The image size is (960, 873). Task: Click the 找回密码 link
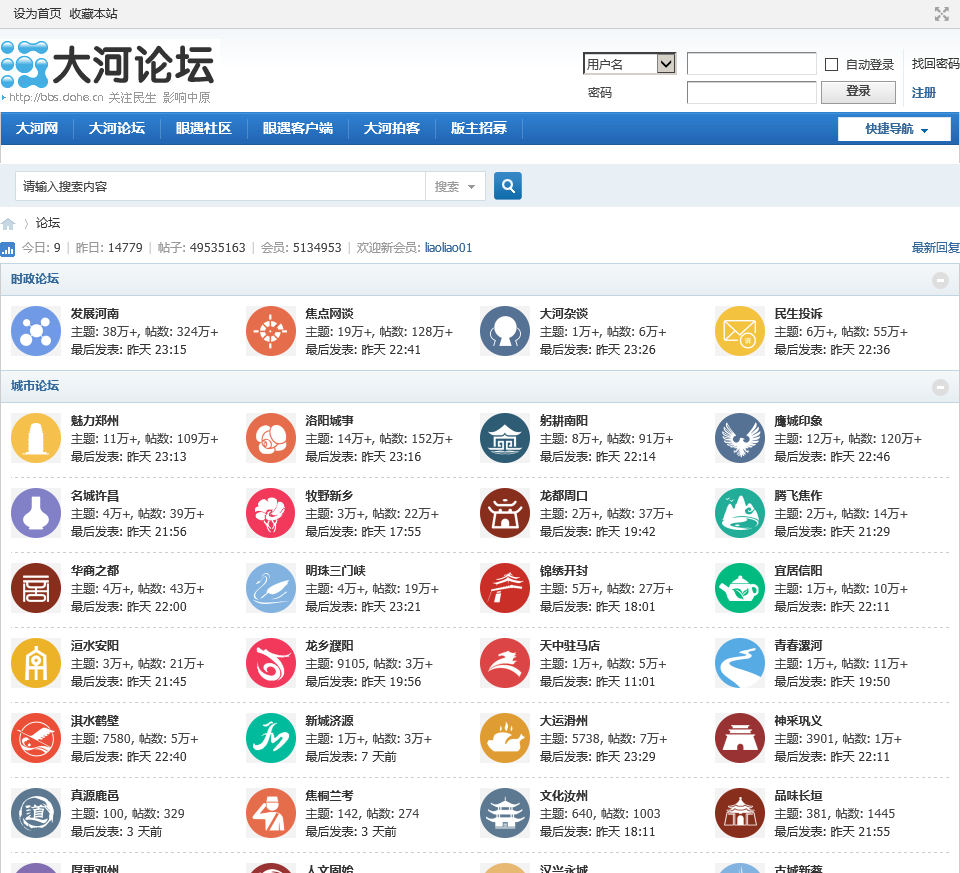point(935,64)
